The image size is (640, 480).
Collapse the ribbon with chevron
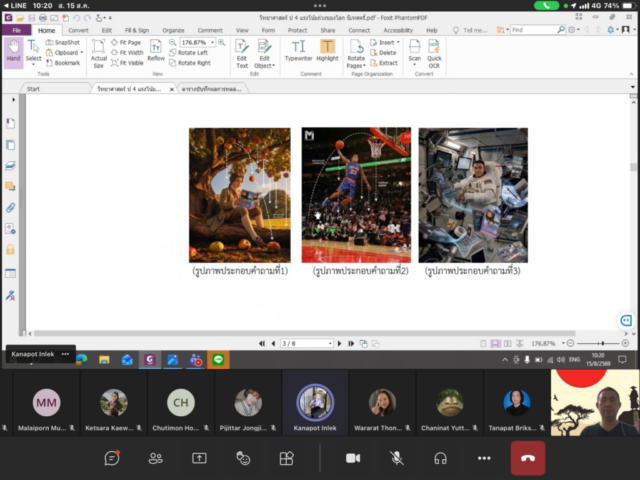click(631, 74)
